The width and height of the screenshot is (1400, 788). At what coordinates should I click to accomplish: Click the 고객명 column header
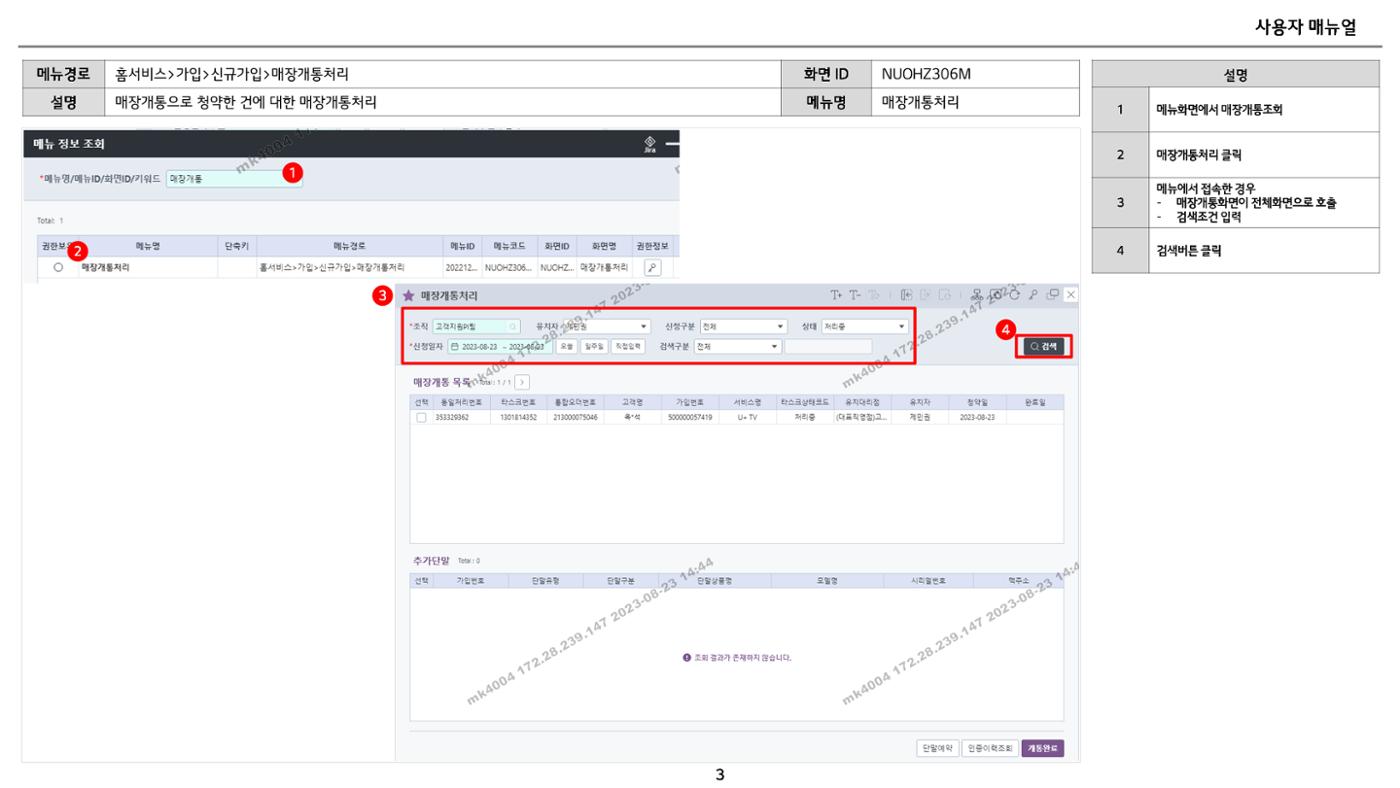632,401
